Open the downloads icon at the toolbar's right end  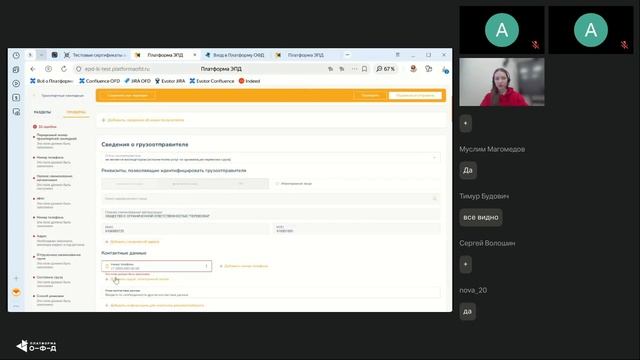point(445,70)
